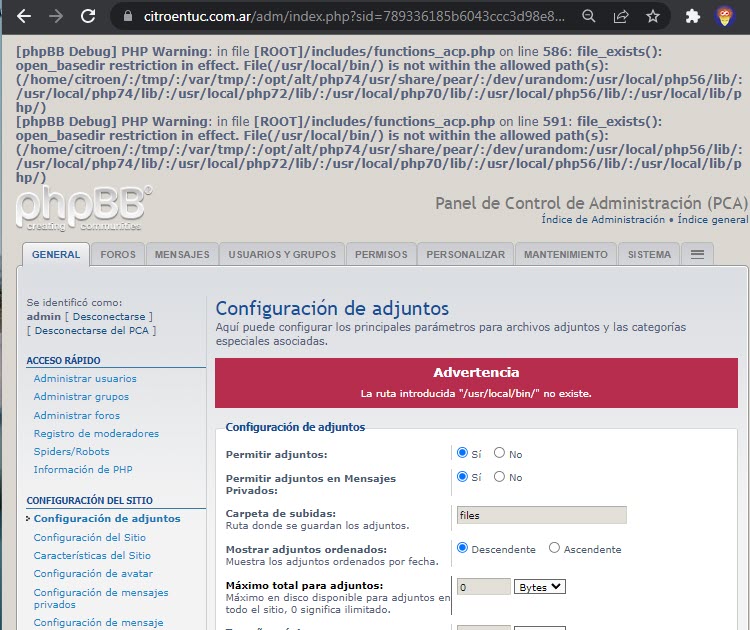Choose Ascendente sort order

point(555,548)
